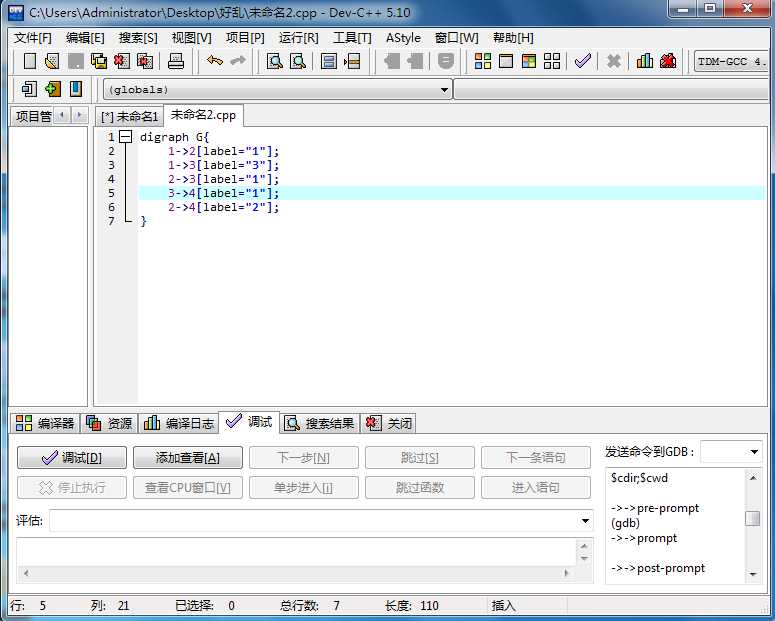Image resolution: width=775 pixels, height=621 pixels.
Task: Open the 窗口[W] menu
Action: click(456, 38)
